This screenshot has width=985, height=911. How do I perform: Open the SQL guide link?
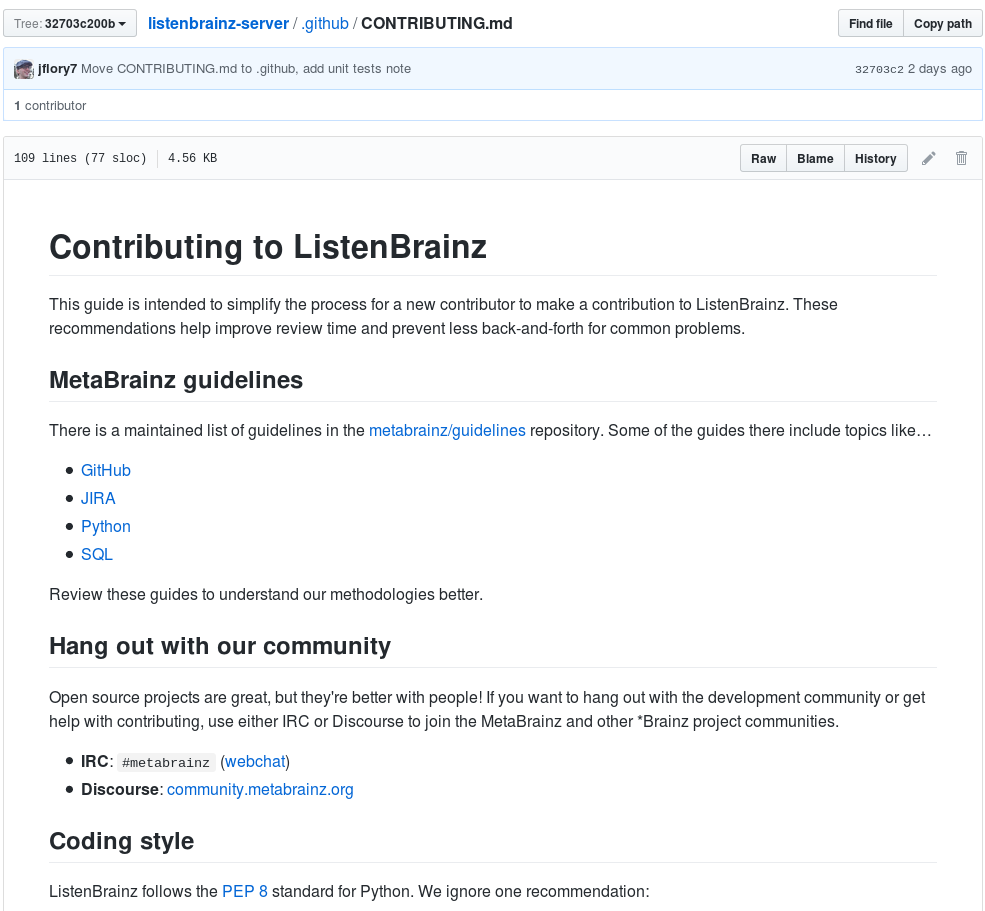pyautogui.click(x=96, y=554)
